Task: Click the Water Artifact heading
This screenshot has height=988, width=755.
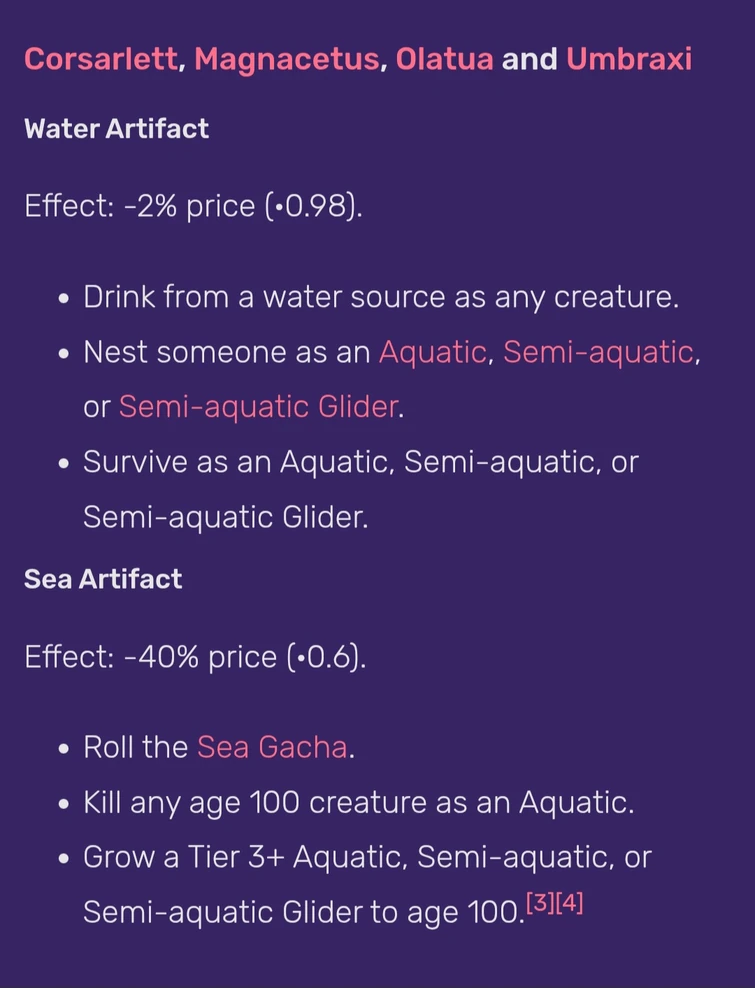Action: click(116, 129)
